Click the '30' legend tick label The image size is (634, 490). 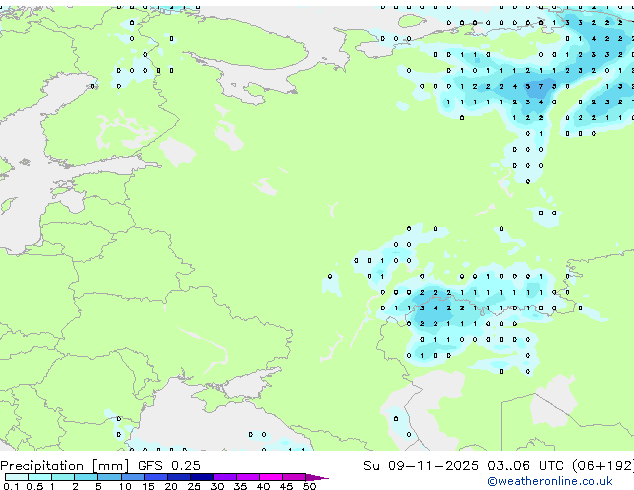pos(217,486)
